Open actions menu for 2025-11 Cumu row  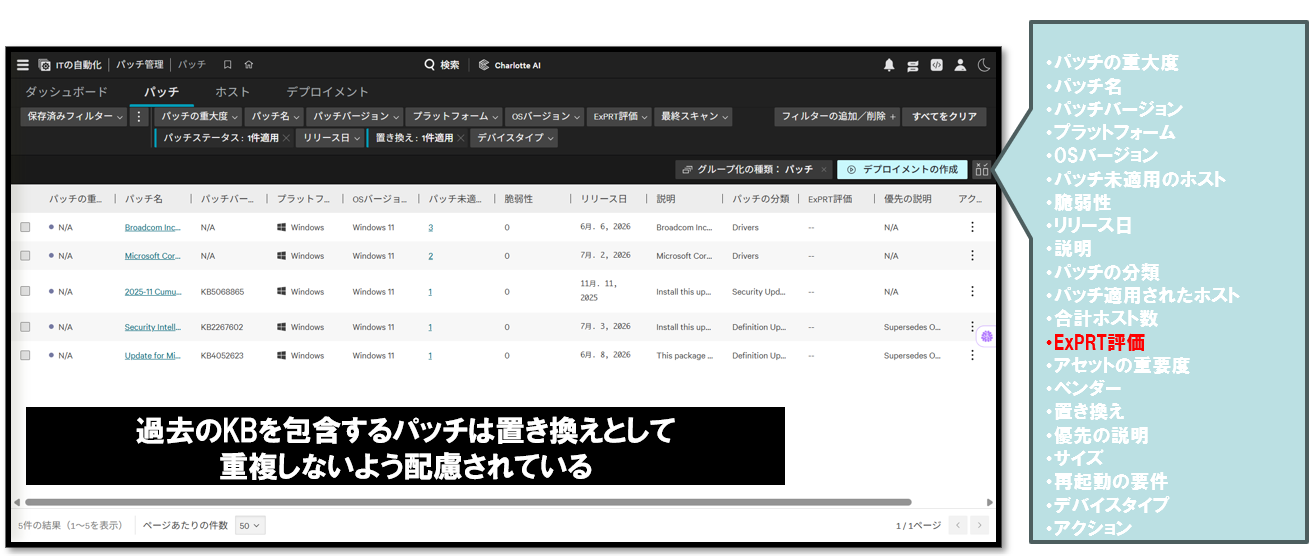click(x=972, y=291)
